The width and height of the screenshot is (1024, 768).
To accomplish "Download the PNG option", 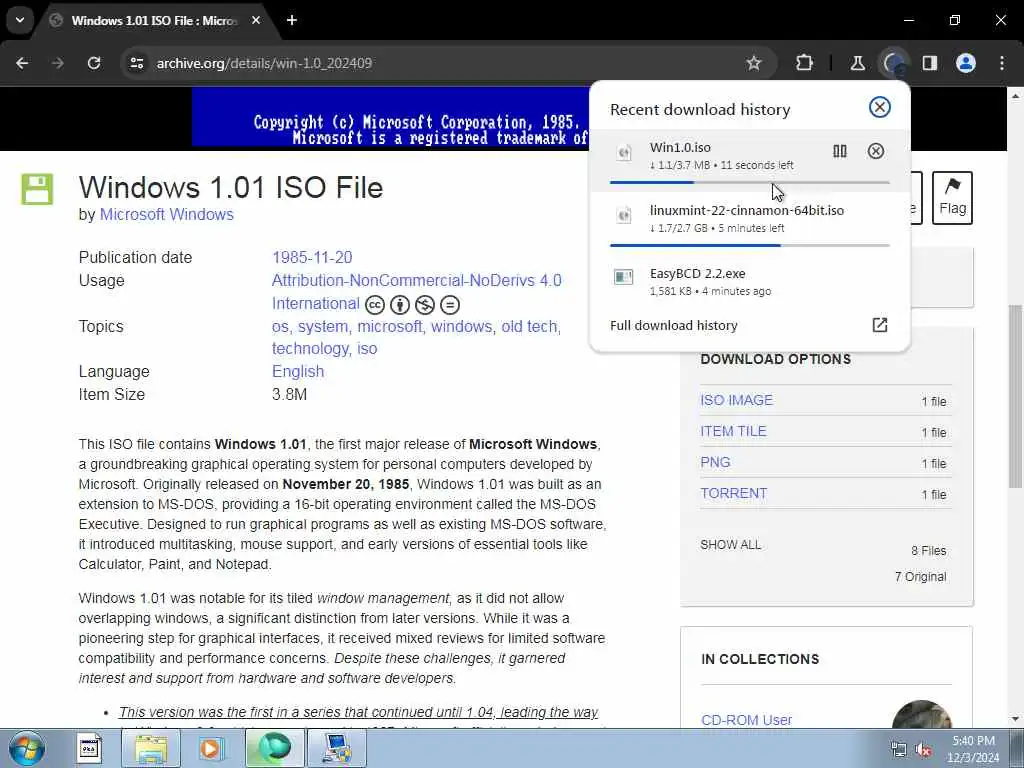I will (715, 462).
